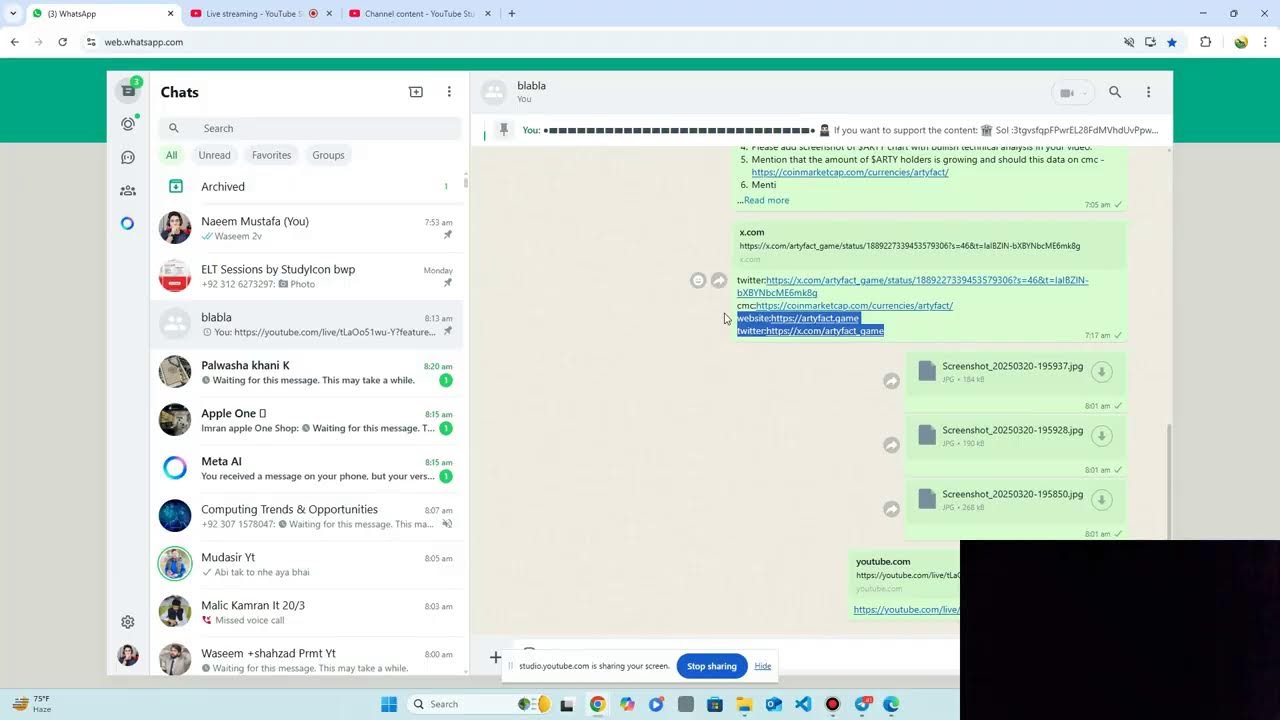Open Chrome three-dot menu
The width and height of the screenshot is (1280, 720).
tap(1266, 42)
